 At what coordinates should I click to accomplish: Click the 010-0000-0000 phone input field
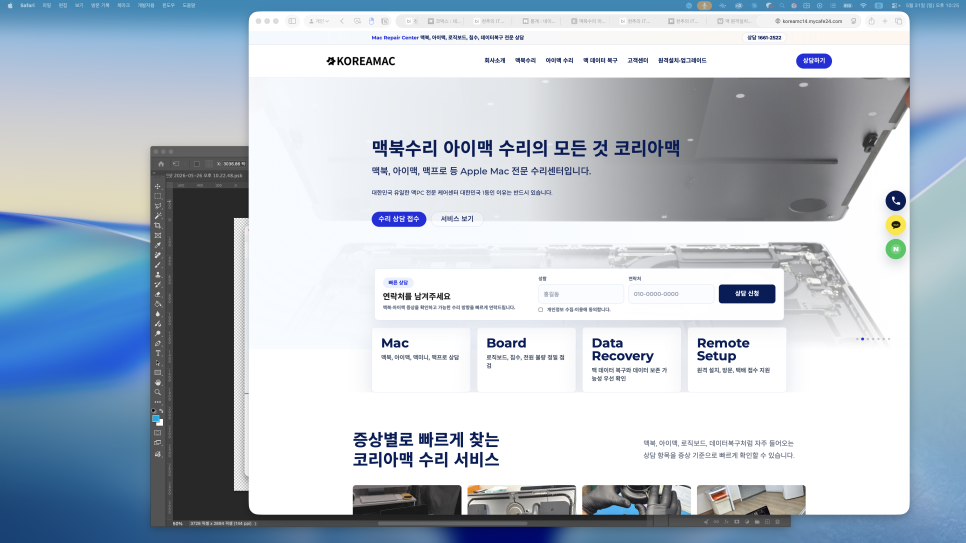671,294
